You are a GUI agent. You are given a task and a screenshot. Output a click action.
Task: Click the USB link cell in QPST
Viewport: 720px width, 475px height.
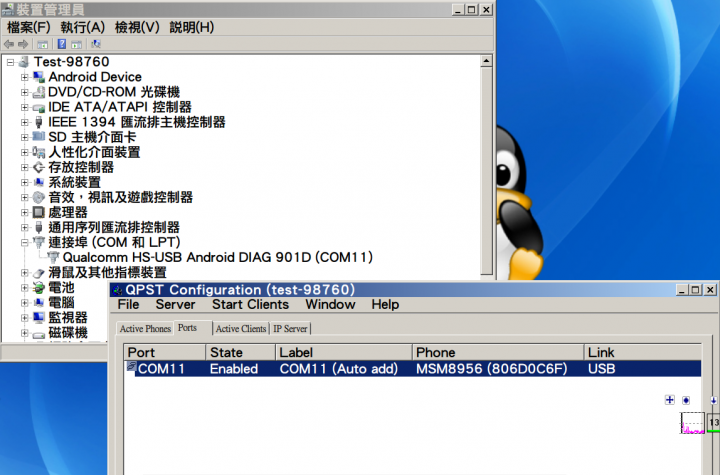pyautogui.click(x=602, y=369)
